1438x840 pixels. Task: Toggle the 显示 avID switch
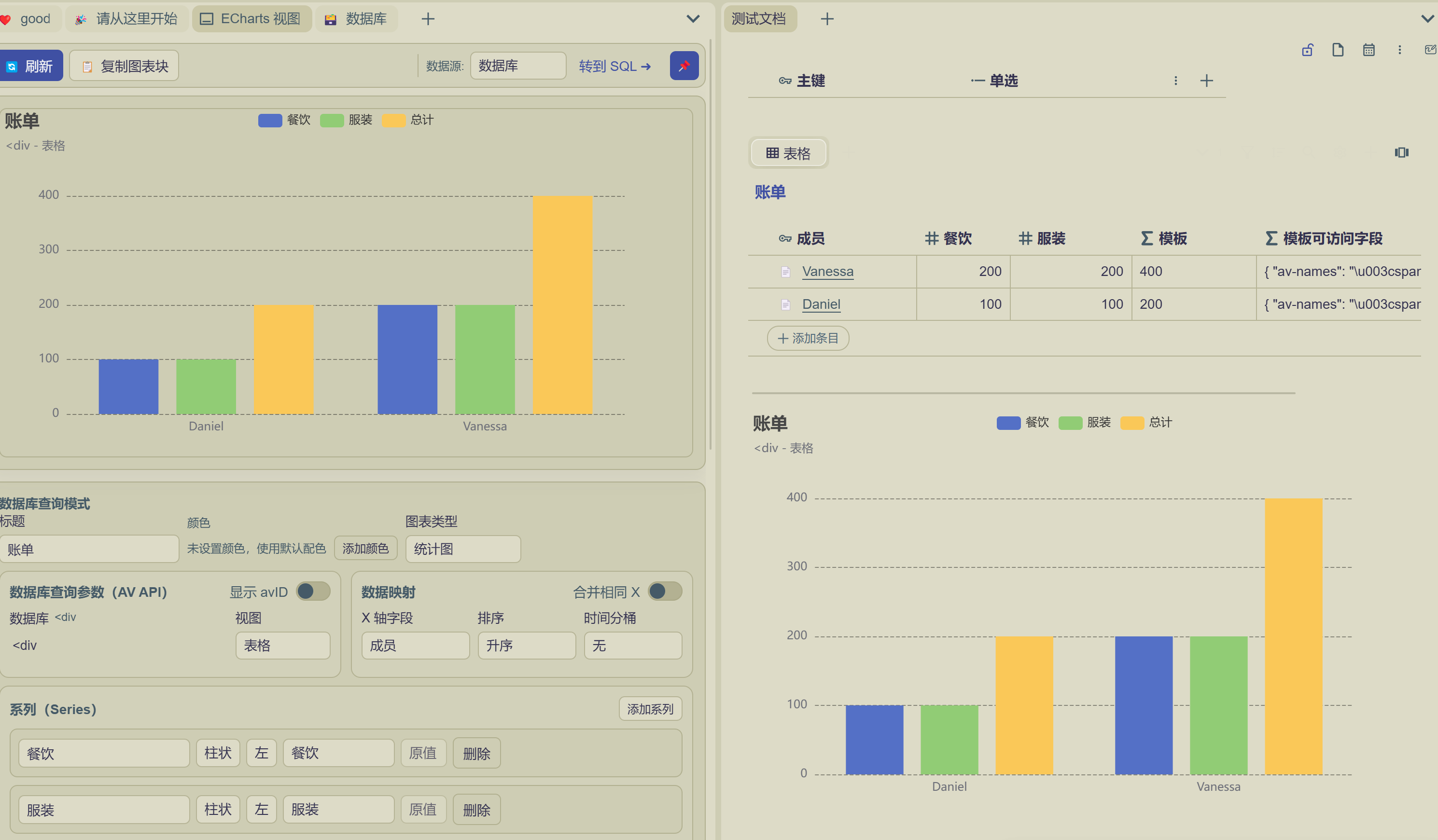pos(313,592)
